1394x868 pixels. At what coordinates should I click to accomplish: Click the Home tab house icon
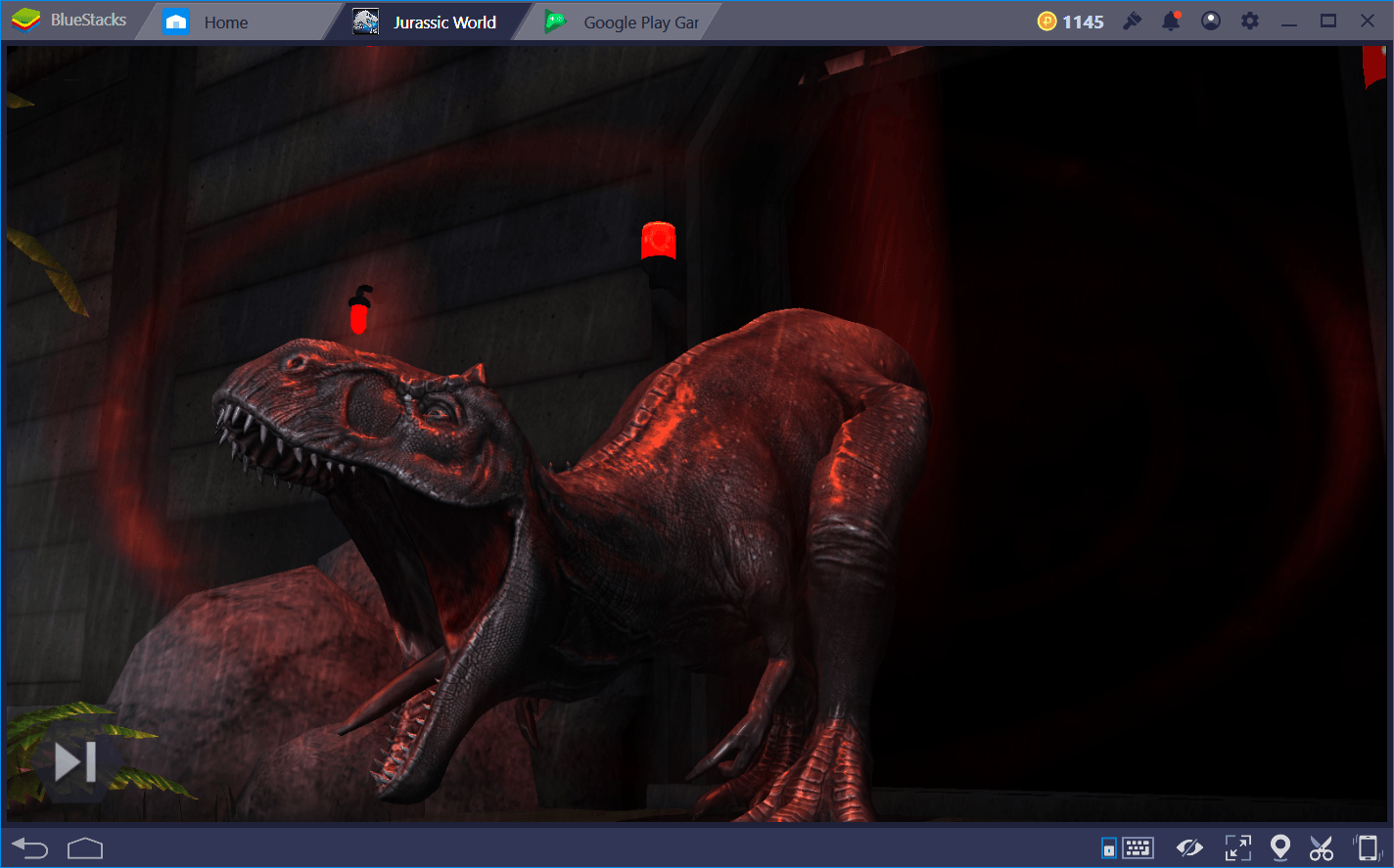pyautogui.click(x=176, y=22)
